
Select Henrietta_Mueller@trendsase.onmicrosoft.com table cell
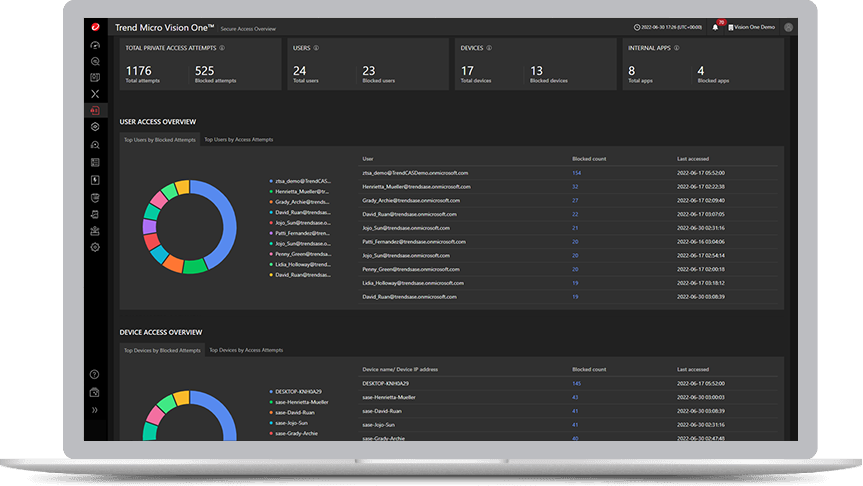point(416,187)
